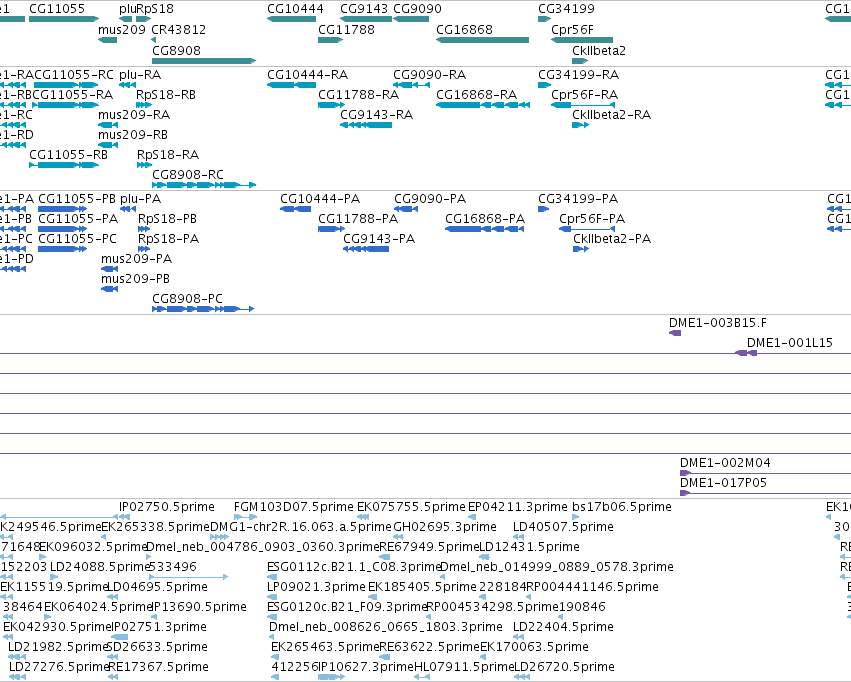Click the CG11055-RC transcript label
This screenshot has height=682, width=851.
(74, 74)
